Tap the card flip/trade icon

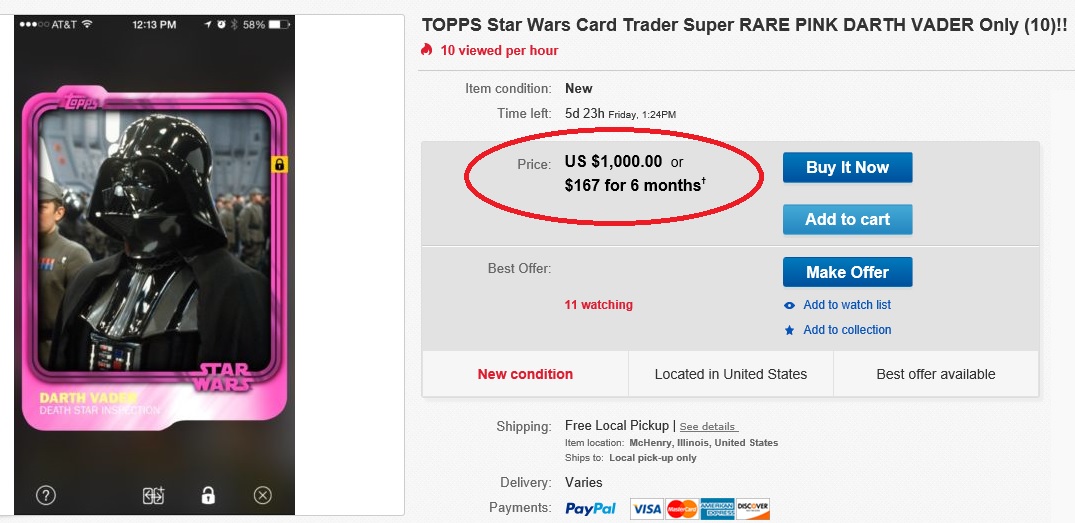153,495
